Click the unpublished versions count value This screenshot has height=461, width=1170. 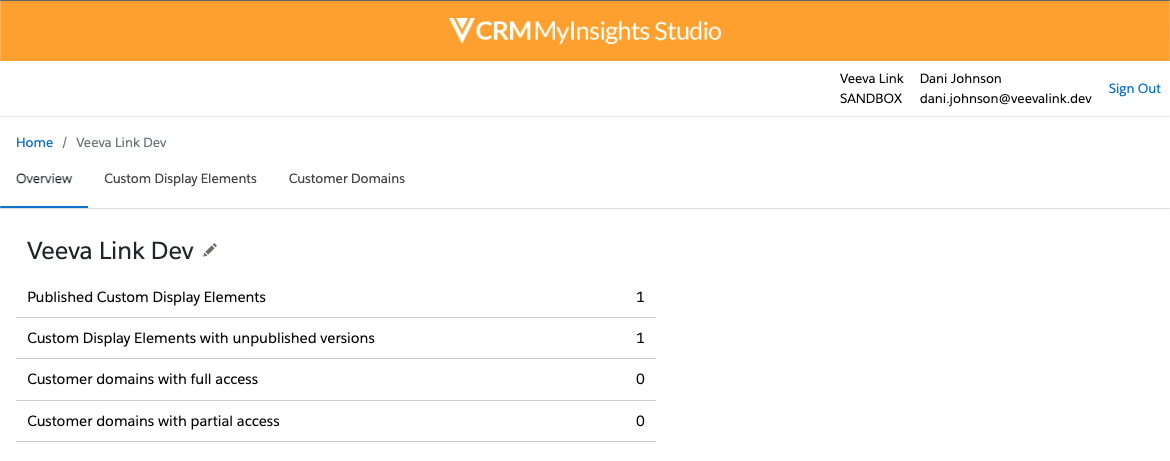(640, 338)
